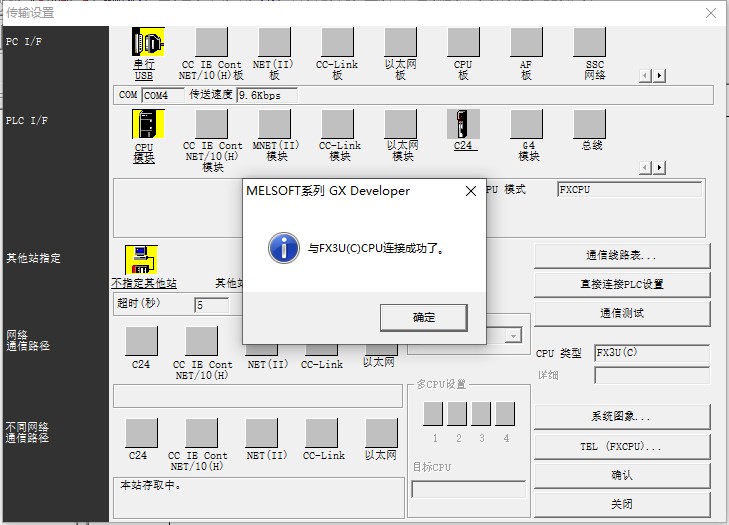Open the 系统图象 view
Image resolution: width=729 pixels, height=525 pixels.
[x=622, y=417]
